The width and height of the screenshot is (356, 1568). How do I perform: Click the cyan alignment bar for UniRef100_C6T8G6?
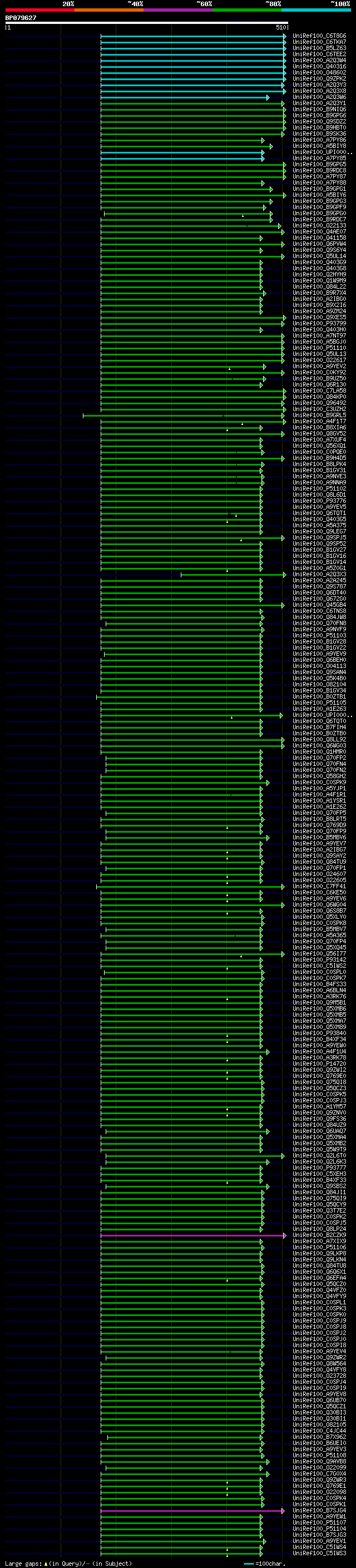point(193,36)
